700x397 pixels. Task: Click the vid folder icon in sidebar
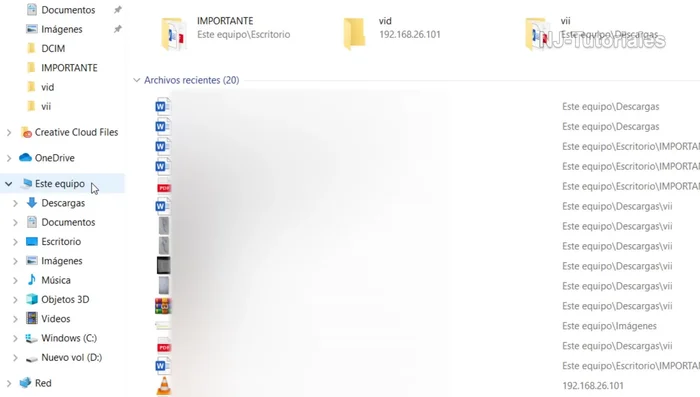click(31, 87)
